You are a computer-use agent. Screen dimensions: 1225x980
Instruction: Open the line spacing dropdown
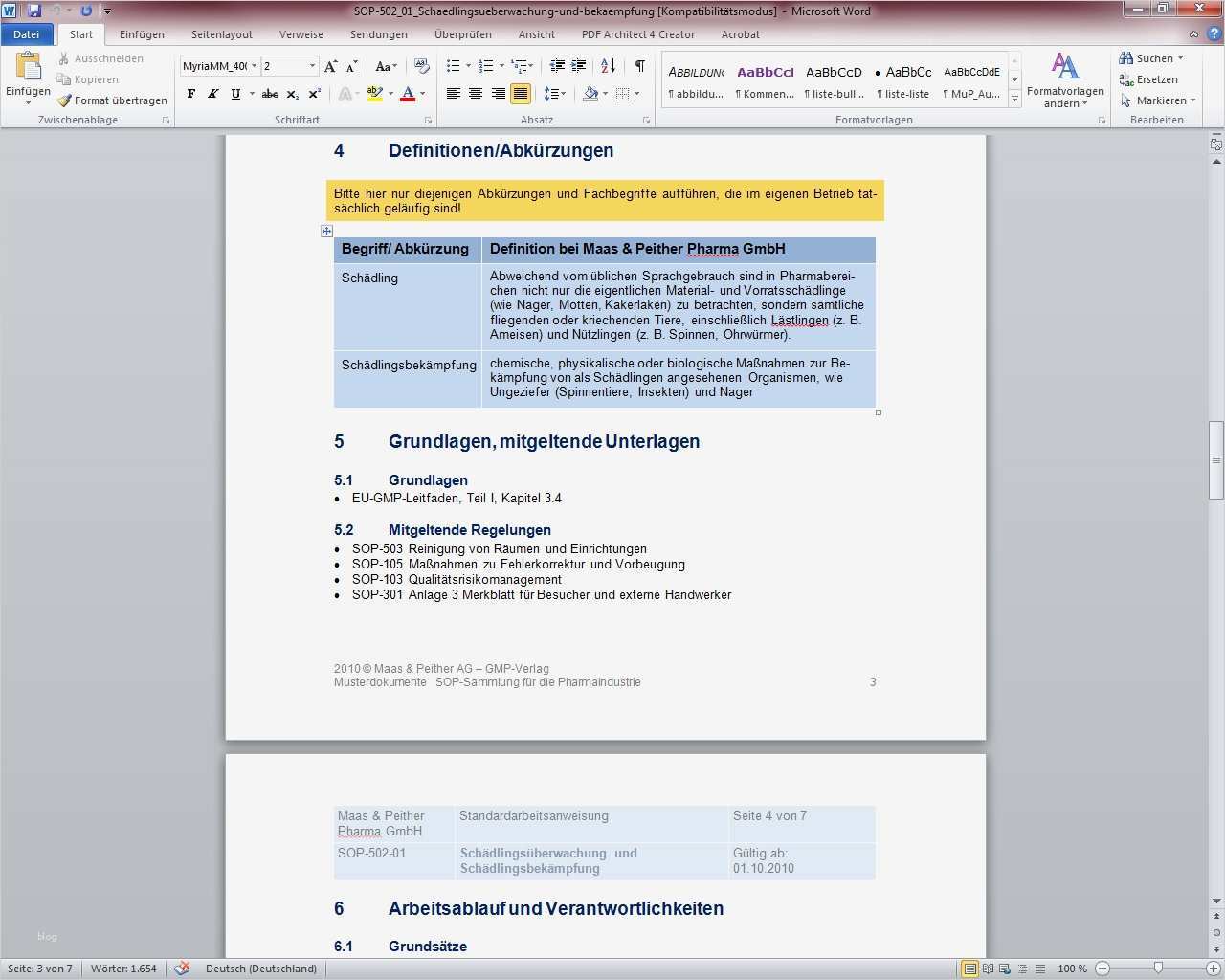(554, 94)
